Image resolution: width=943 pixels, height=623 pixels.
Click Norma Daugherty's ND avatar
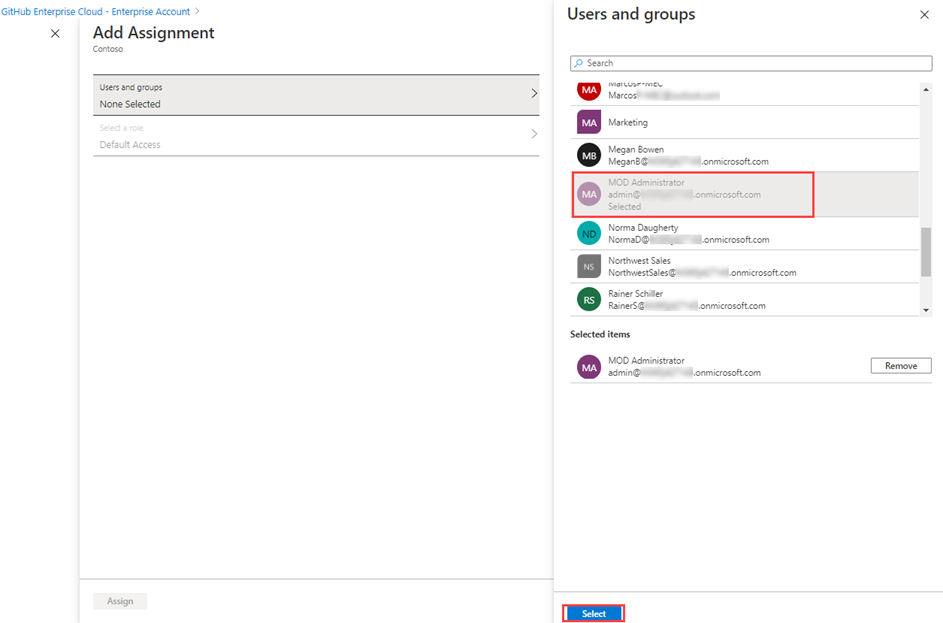tap(588, 233)
